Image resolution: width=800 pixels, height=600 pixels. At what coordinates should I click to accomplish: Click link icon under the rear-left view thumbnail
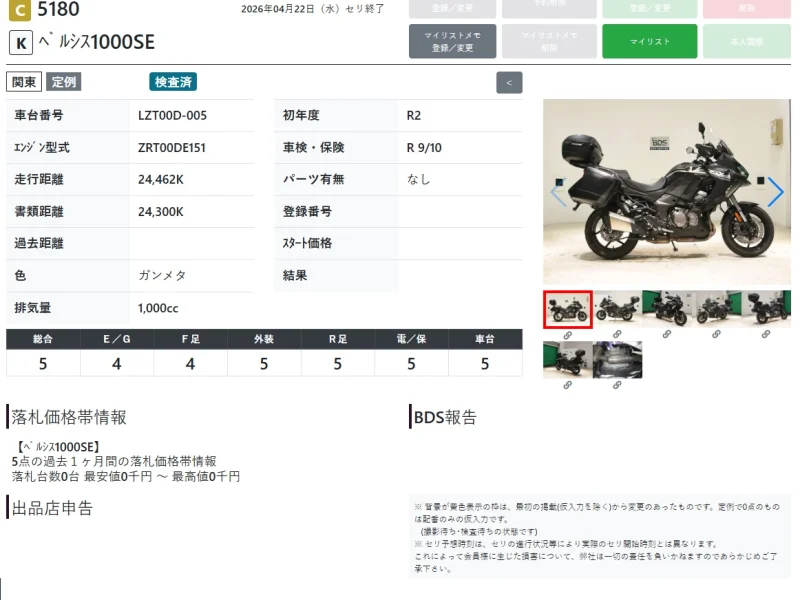(x=567, y=385)
